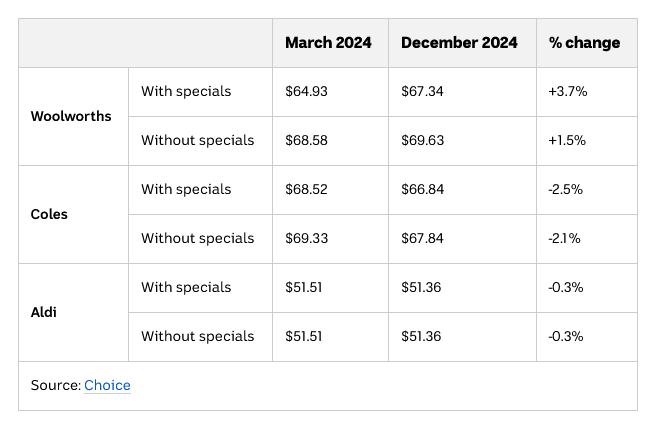
Task: Click the December 2024 column header
Action: click(459, 43)
